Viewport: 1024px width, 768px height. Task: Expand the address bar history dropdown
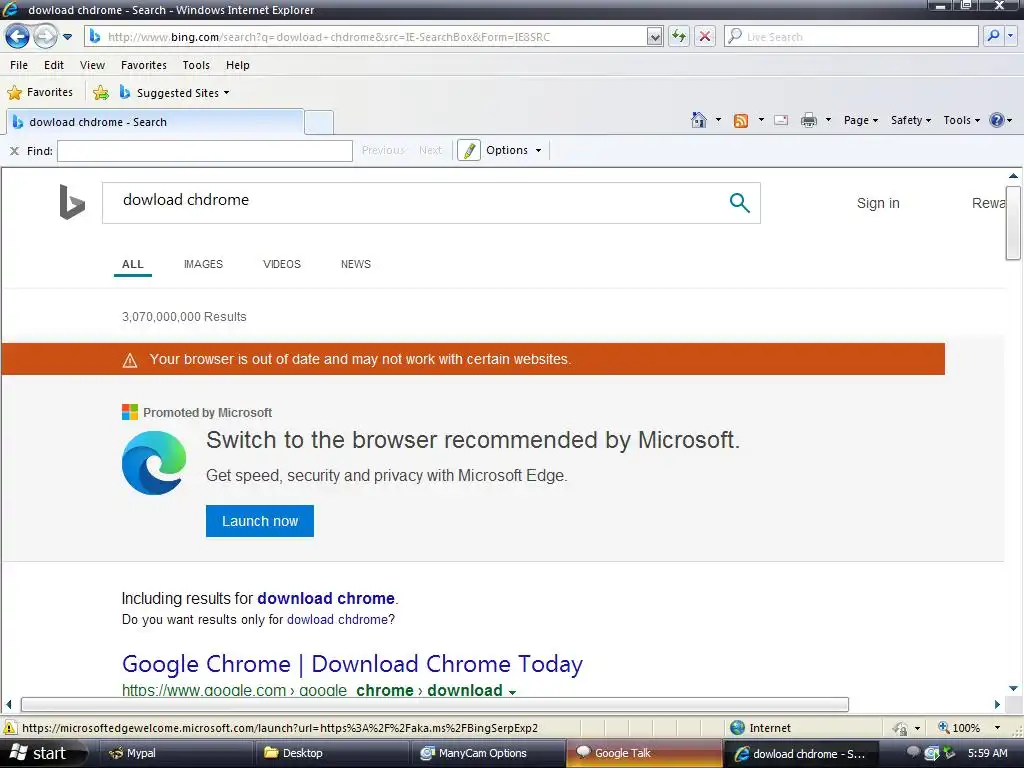tap(654, 37)
